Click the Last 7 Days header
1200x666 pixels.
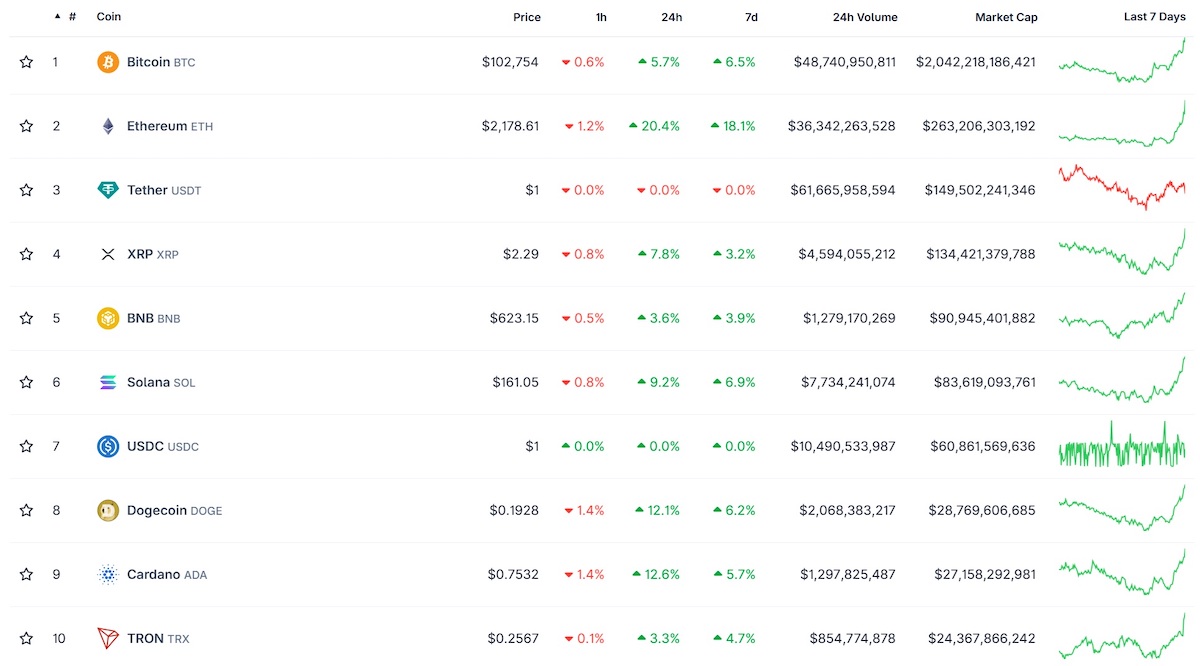pyautogui.click(x=1155, y=17)
